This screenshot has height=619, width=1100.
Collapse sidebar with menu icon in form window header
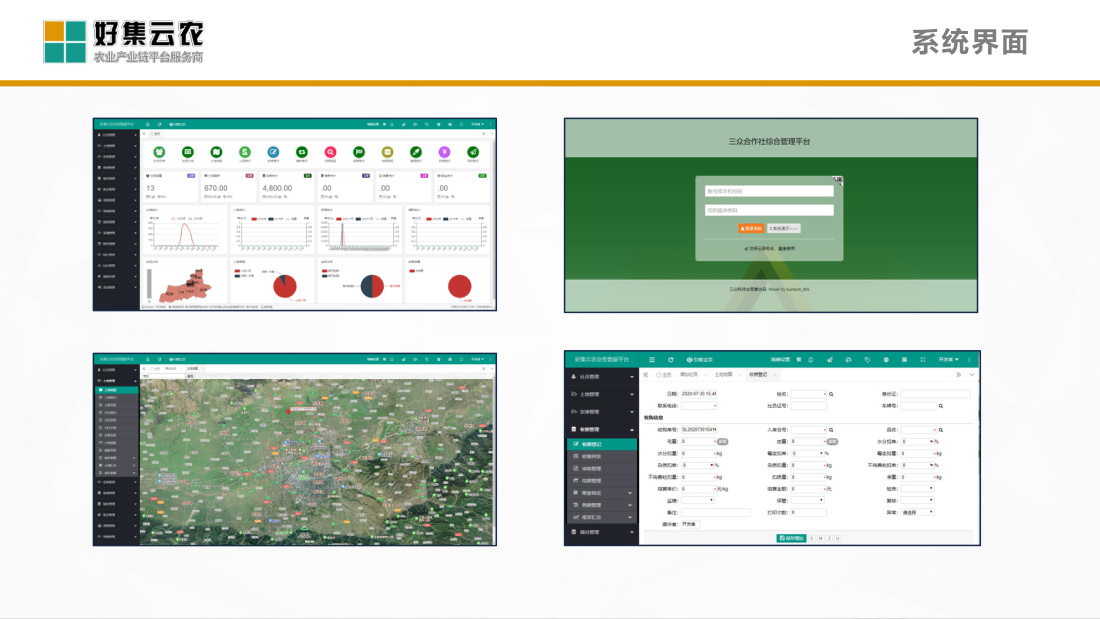coord(652,359)
